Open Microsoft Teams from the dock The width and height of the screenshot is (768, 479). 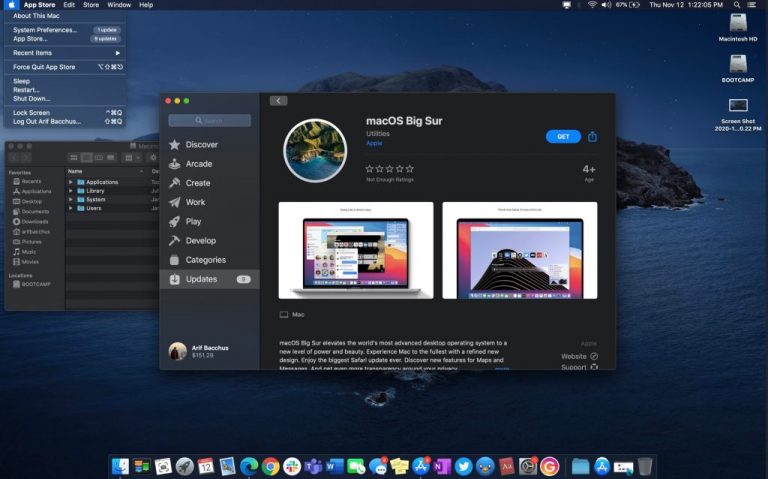tap(313, 466)
